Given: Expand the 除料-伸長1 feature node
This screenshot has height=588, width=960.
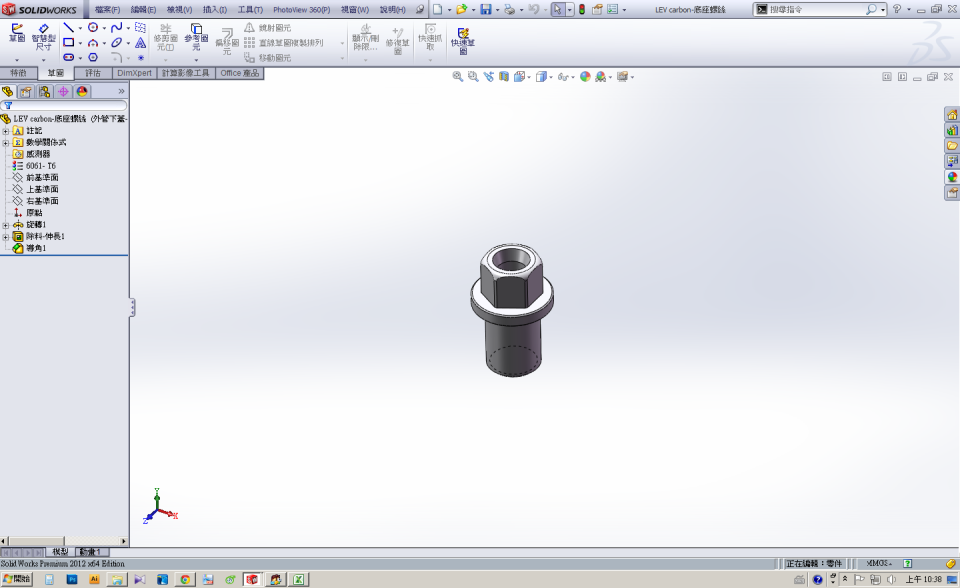Looking at the screenshot, I should click(x=6, y=237).
